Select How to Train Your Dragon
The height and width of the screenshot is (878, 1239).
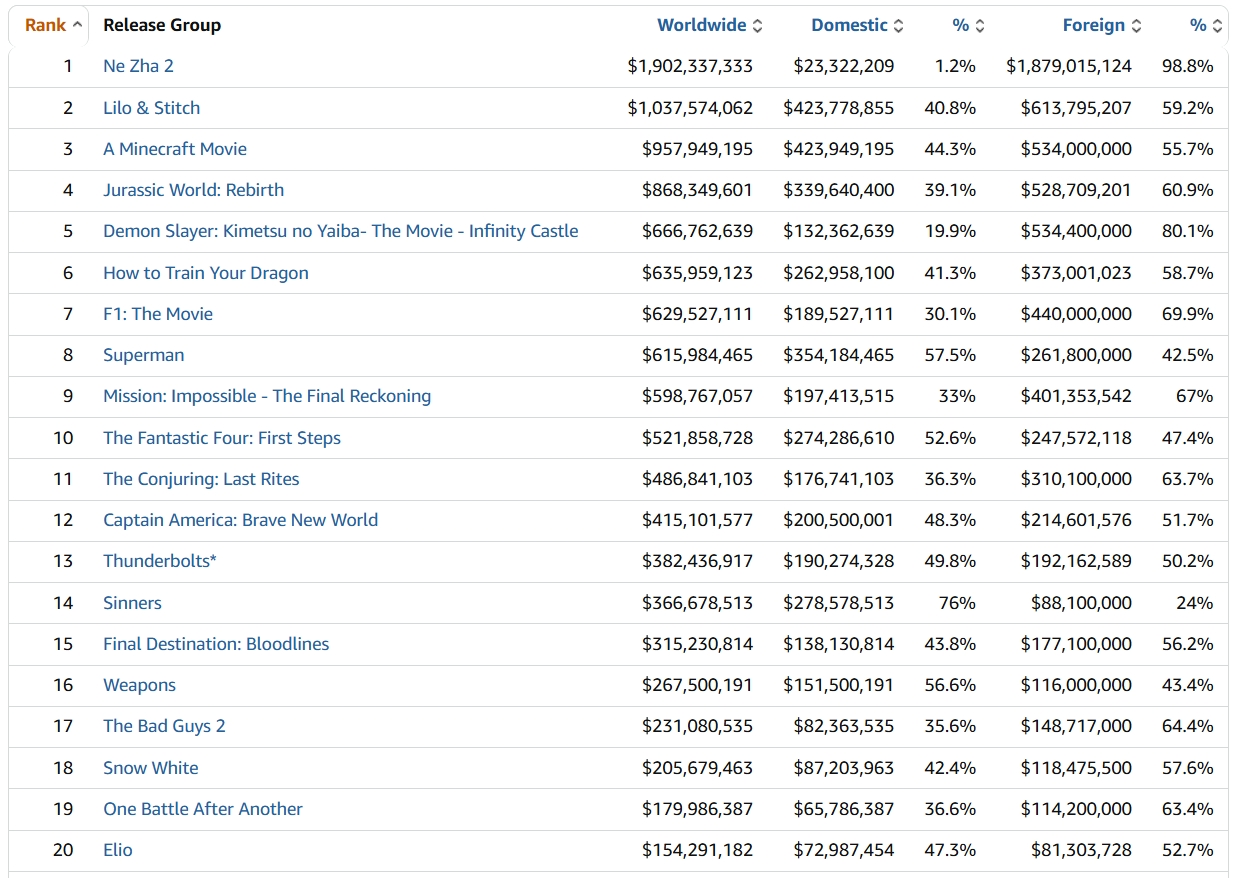pyautogui.click(x=205, y=273)
